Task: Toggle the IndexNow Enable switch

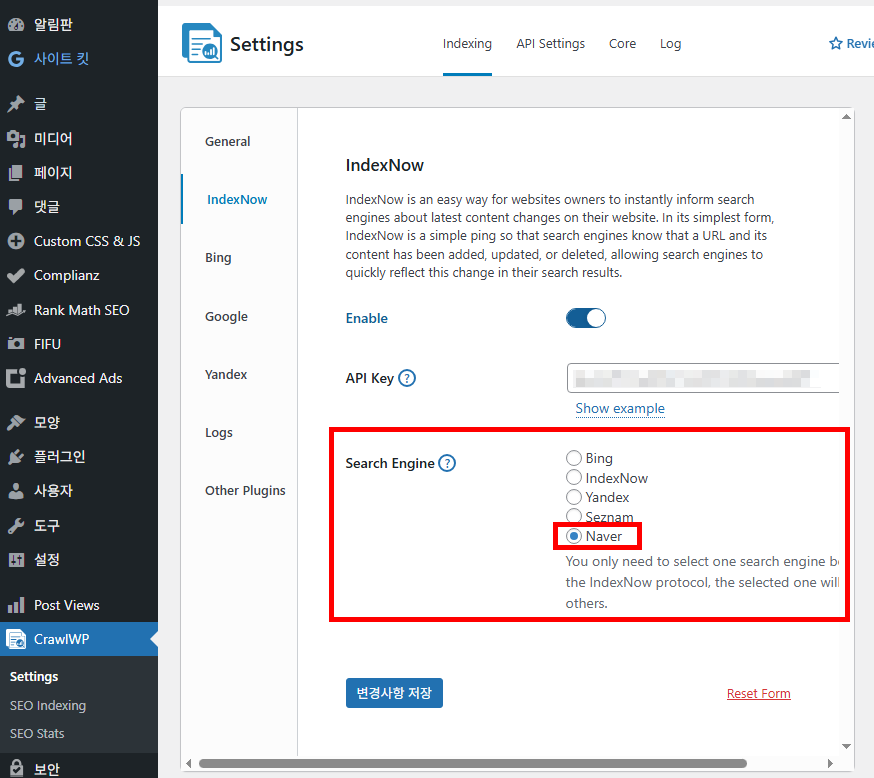Action: pyautogui.click(x=585, y=318)
